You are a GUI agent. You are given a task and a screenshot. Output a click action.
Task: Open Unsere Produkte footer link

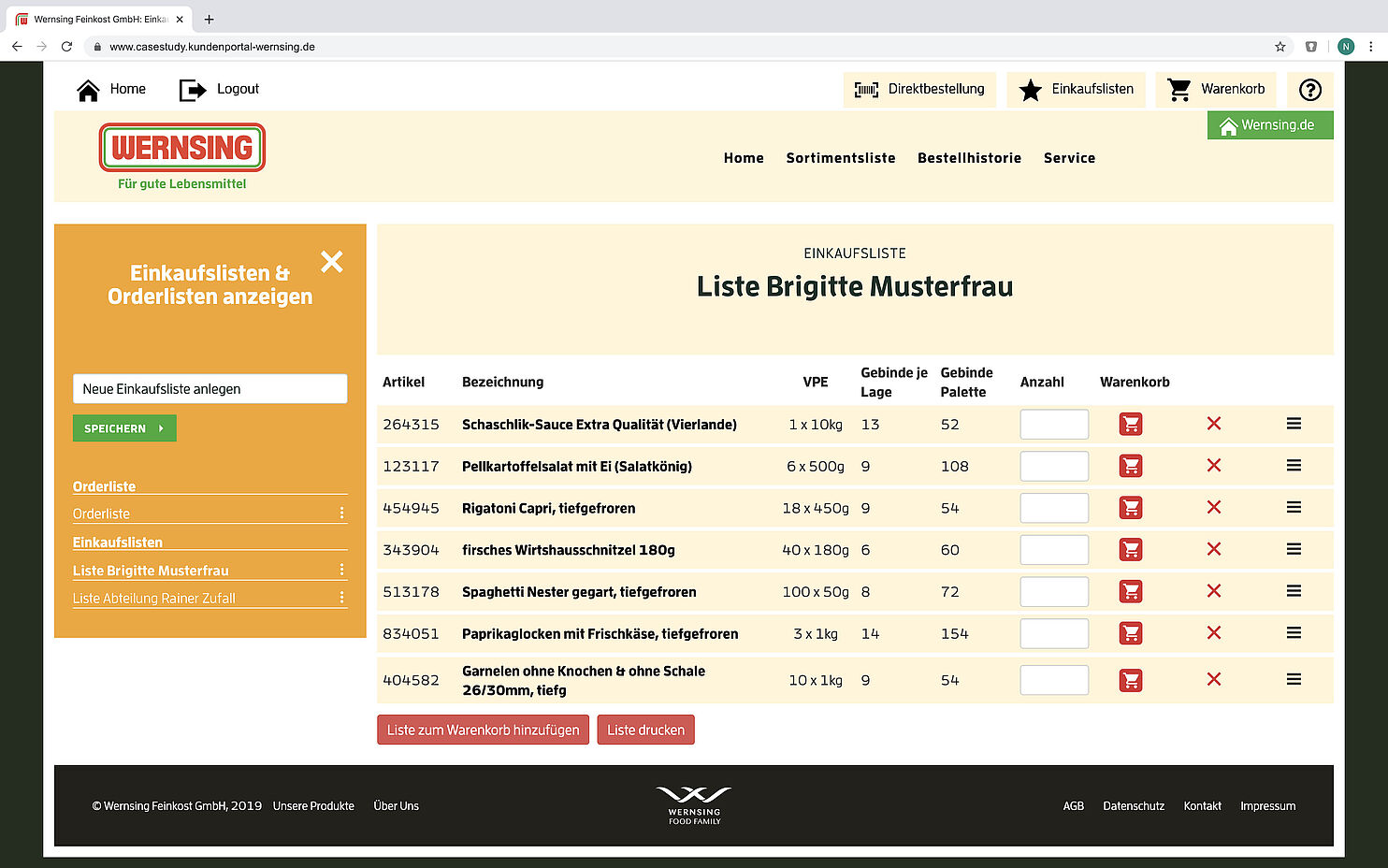point(313,806)
